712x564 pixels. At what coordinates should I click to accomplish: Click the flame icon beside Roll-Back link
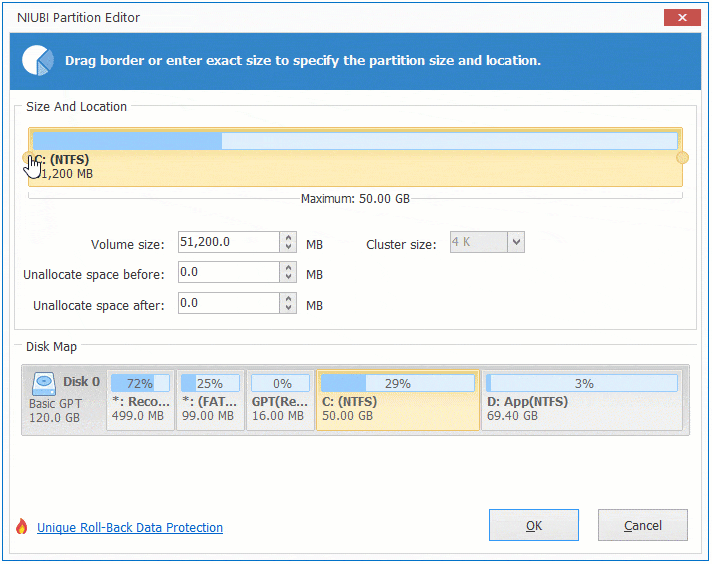point(21,527)
